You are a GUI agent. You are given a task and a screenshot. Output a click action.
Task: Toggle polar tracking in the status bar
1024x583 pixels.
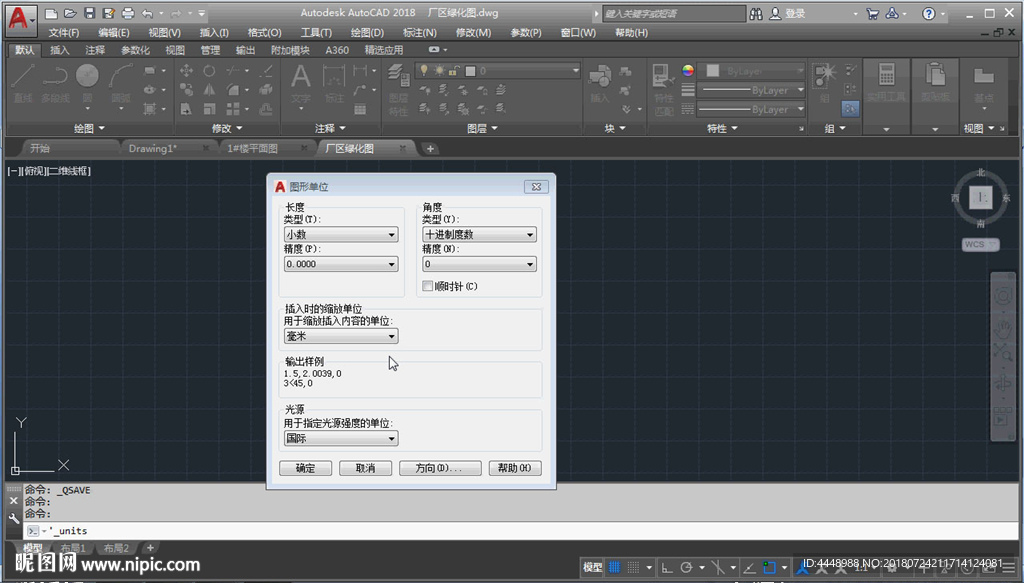[x=686, y=567]
